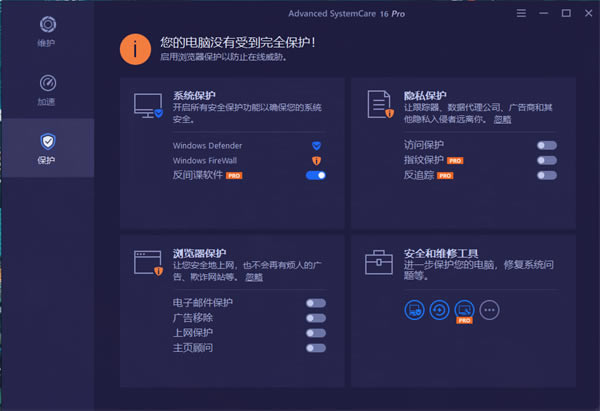Select the 保护 protection tab
600x411 pixels.
tap(47, 148)
